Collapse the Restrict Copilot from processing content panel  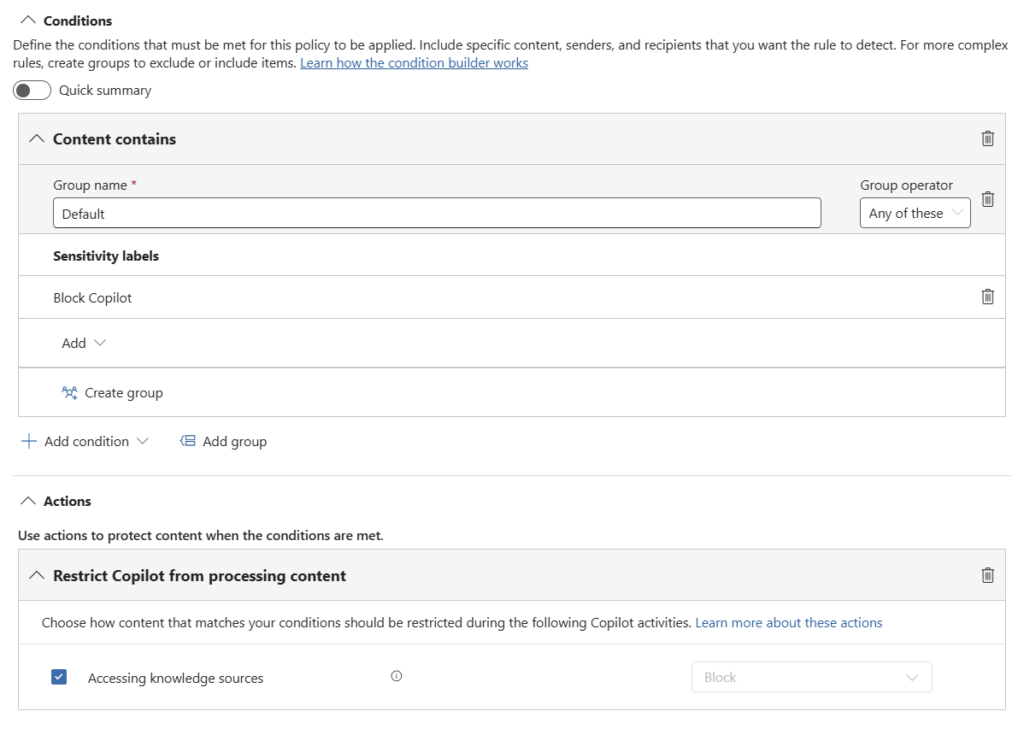click(37, 575)
